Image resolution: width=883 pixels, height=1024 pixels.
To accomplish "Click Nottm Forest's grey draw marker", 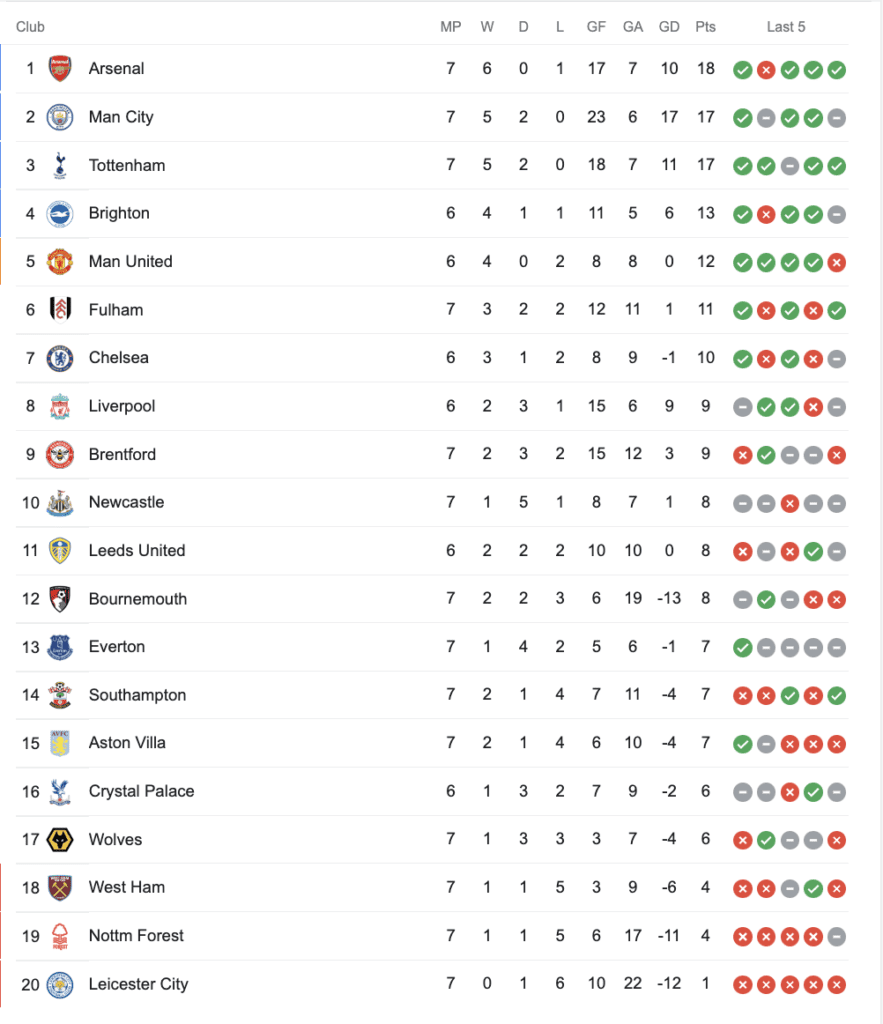I will point(837,937).
